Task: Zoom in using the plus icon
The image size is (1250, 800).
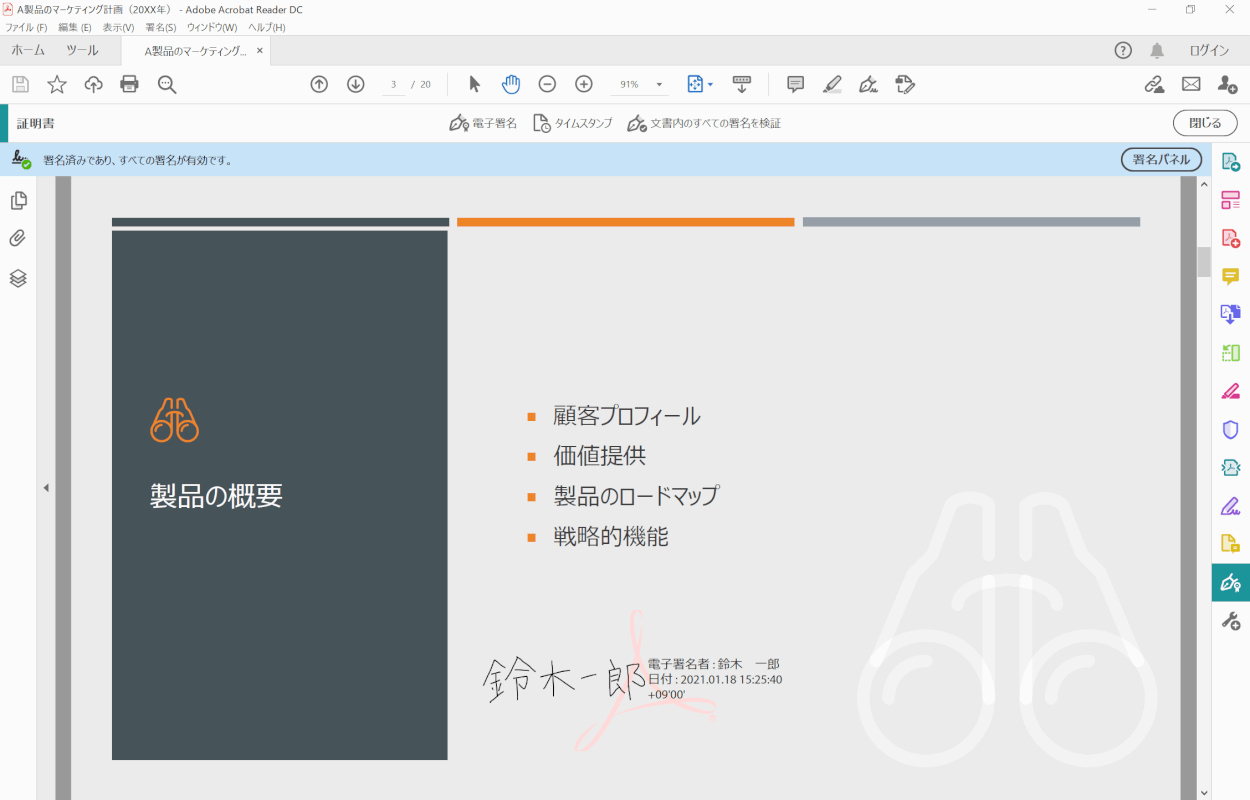Action: pyautogui.click(x=583, y=84)
